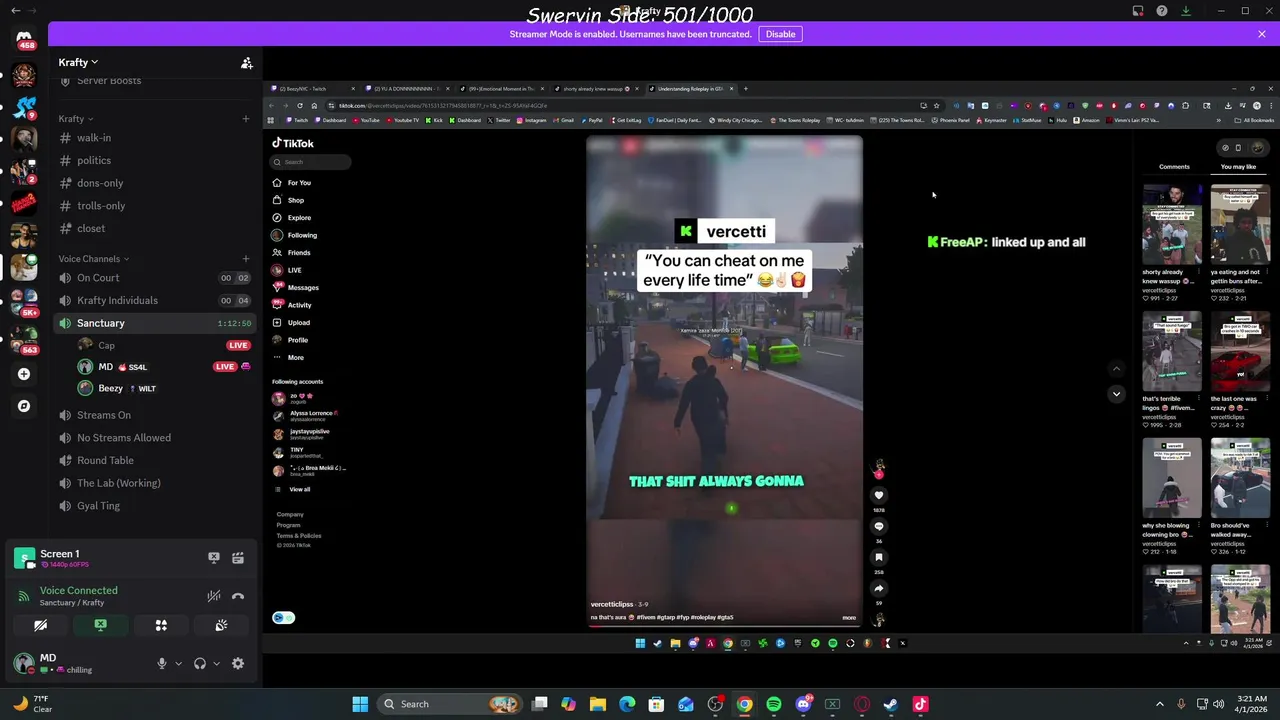
Task: Open Windows Start menu
Action: [360, 704]
